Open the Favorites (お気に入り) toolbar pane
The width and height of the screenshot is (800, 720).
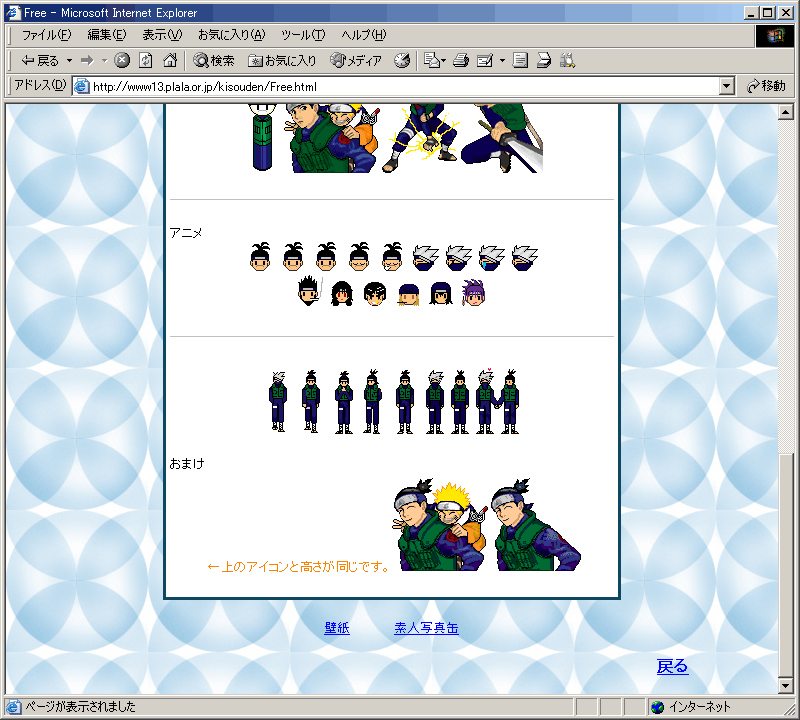coord(282,61)
